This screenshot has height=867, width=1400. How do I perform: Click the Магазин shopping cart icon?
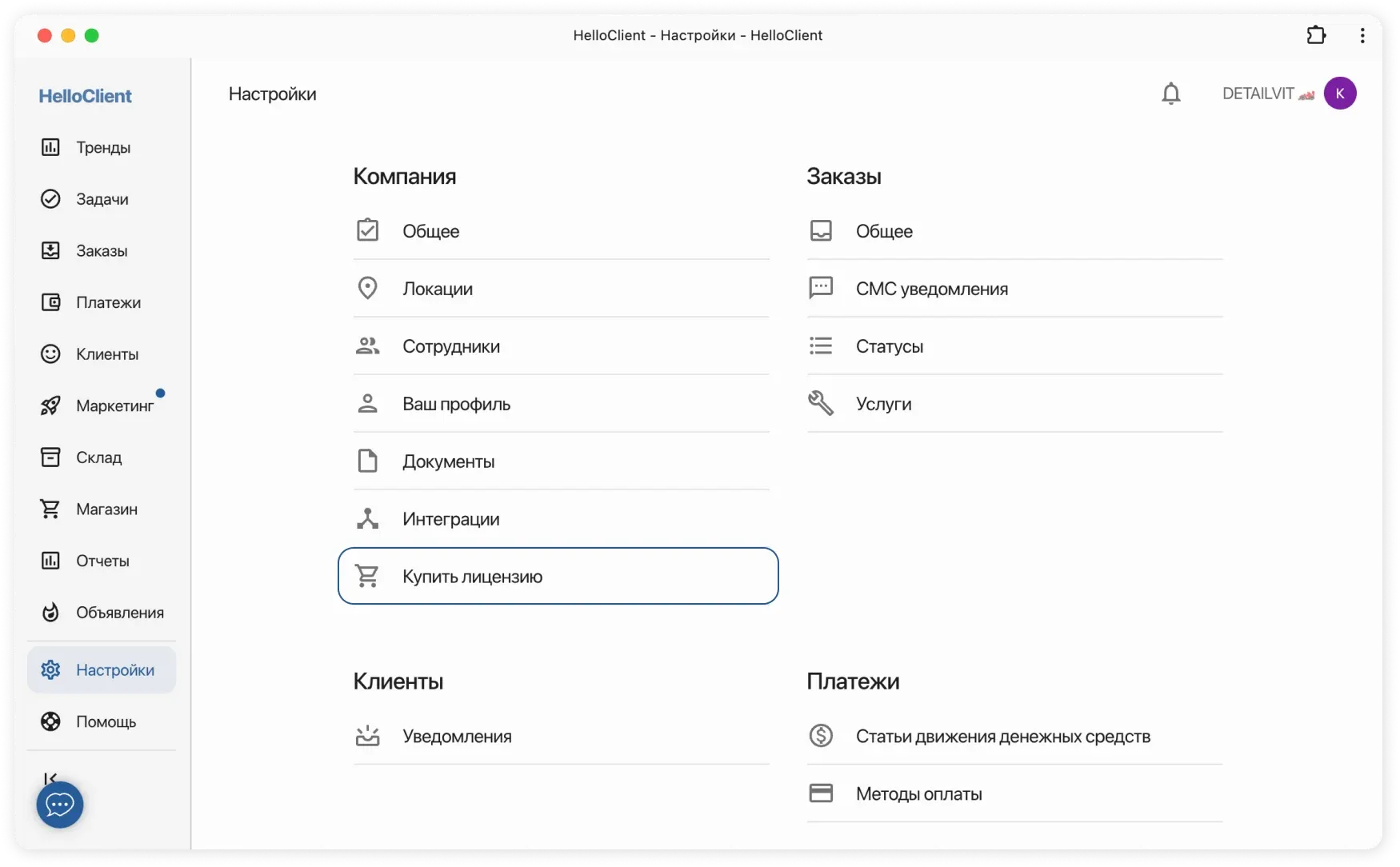coord(50,509)
